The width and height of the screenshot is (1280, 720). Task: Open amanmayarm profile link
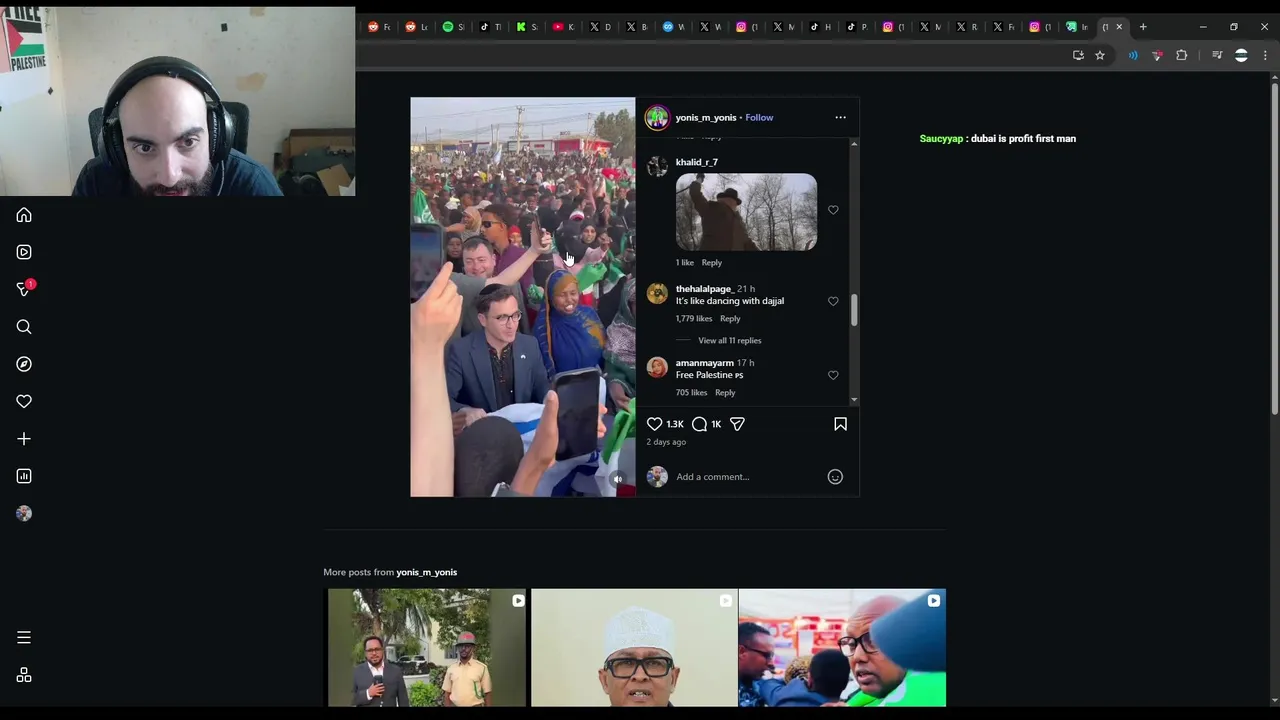[705, 363]
